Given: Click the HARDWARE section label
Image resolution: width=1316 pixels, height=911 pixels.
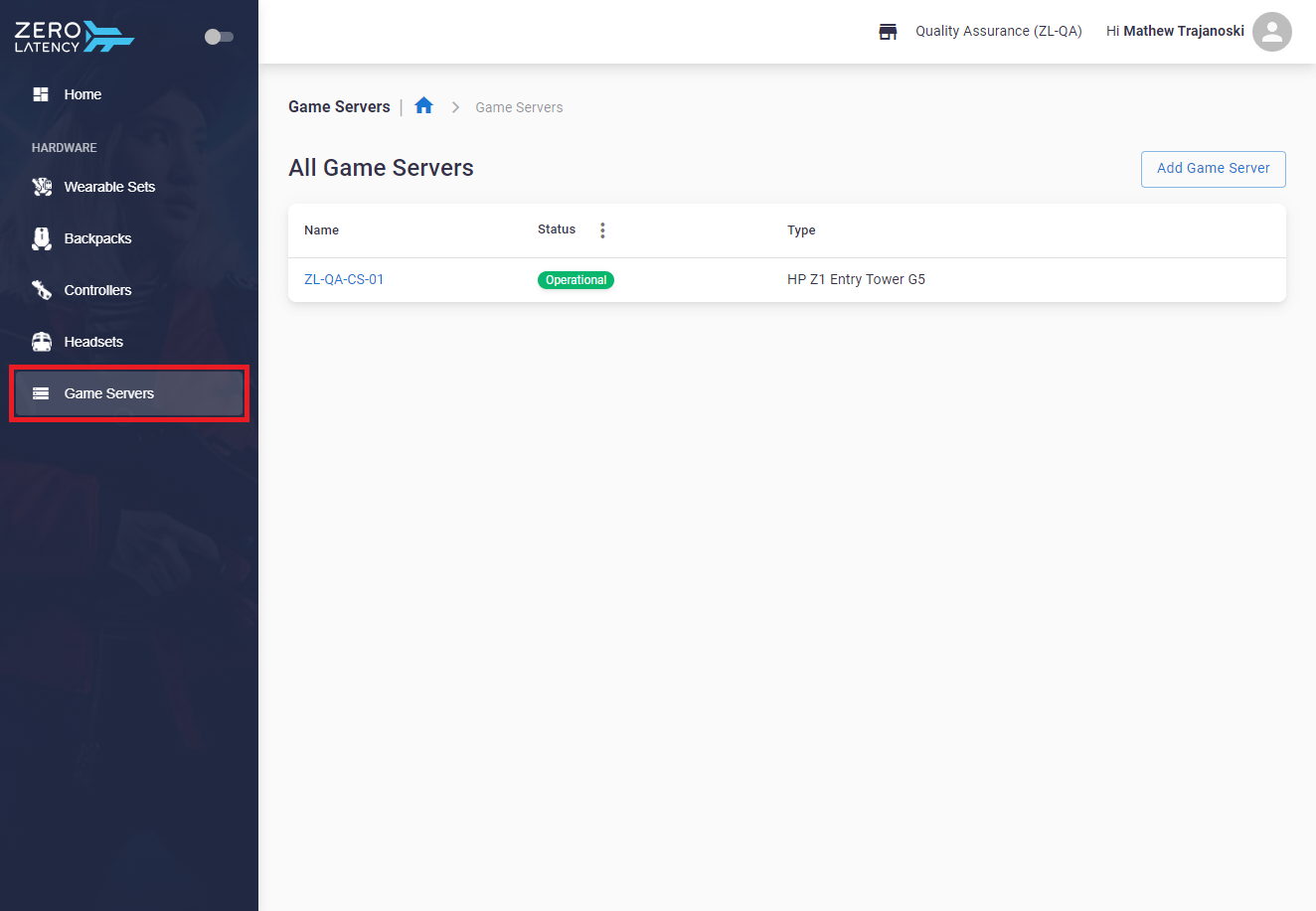Looking at the screenshot, I should tap(65, 148).
